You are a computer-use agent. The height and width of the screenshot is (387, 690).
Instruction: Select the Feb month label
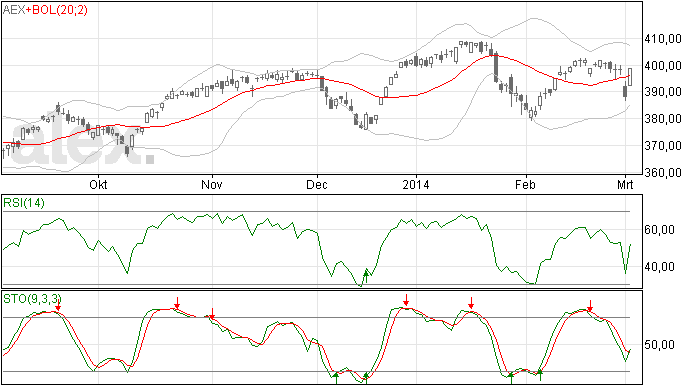point(525,184)
